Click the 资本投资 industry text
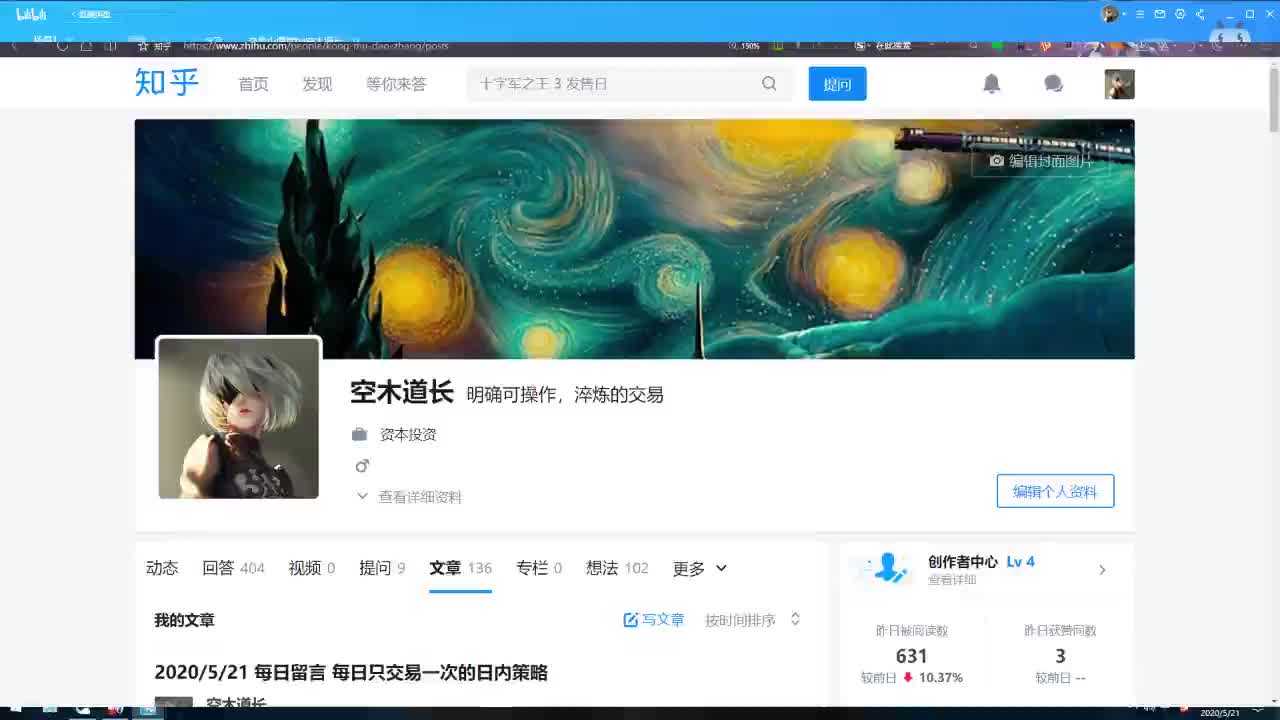 click(408, 434)
